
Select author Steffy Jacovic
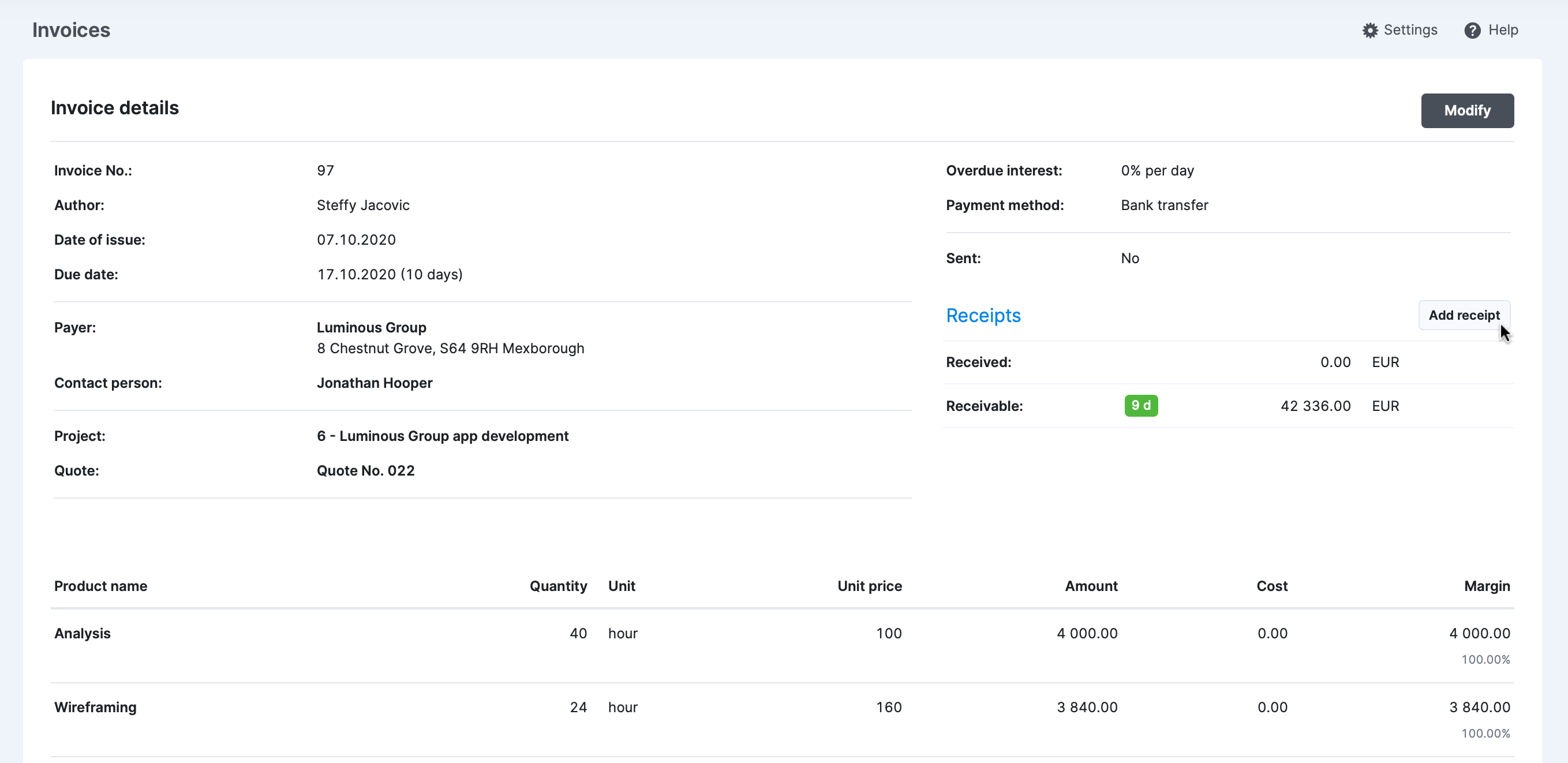click(363, 205)
